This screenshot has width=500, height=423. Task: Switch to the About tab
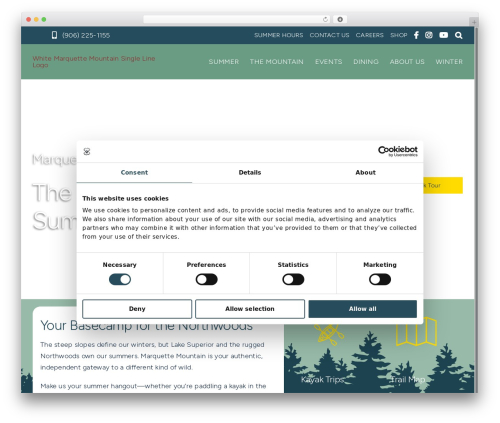click(x=365, y=173)
